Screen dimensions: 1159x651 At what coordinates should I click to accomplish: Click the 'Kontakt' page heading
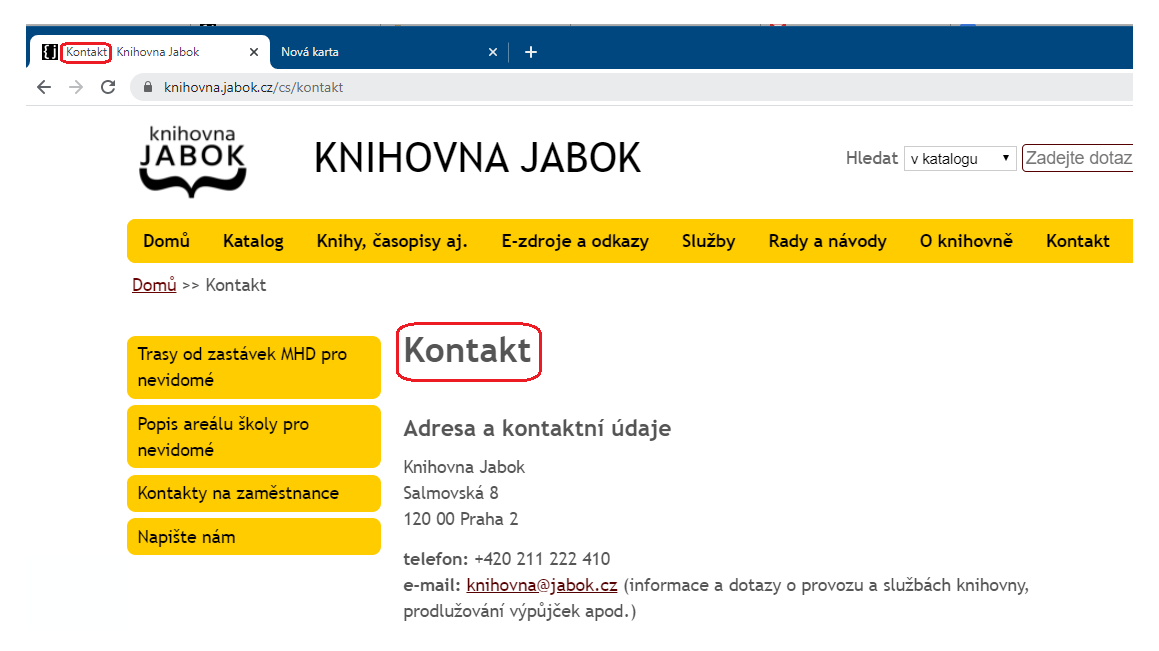tap(467, 350)
